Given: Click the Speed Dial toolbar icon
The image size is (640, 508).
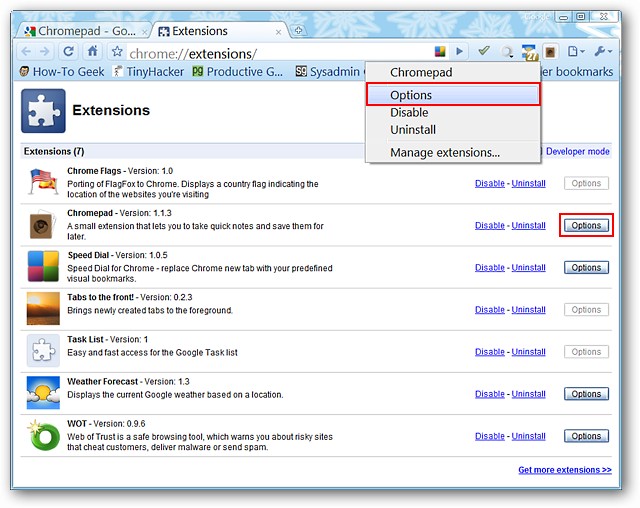Looking at the screenshot, I should 440,51.
